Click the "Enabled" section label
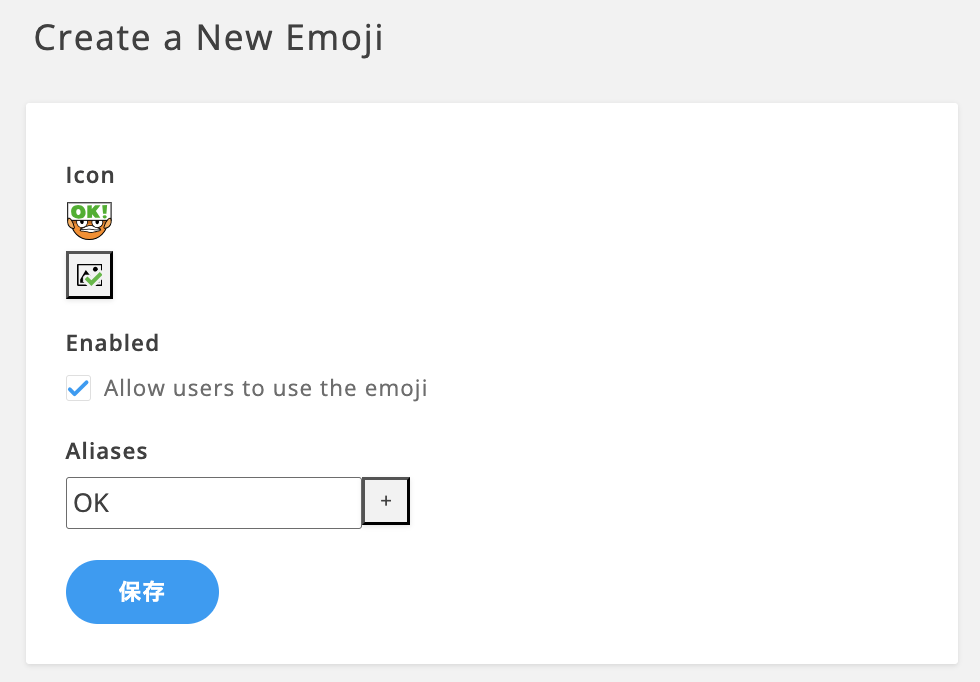The image size is (980, 682). [x=112, y=343]
